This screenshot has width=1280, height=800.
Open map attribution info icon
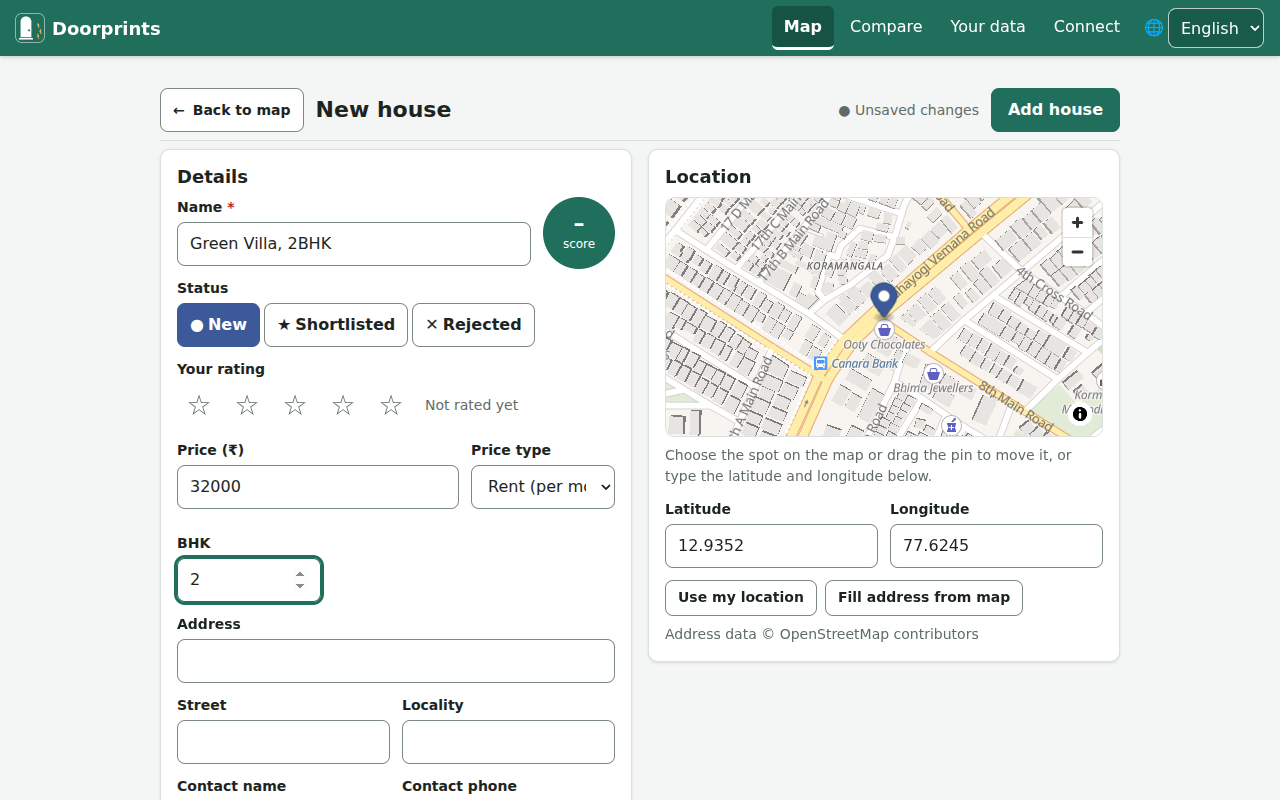pos(1080,414)
